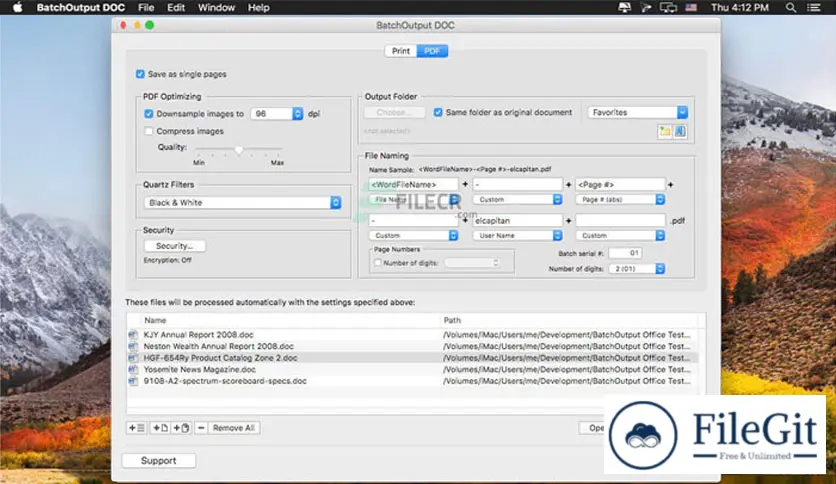Open Custom dropdown under first dash field
This screenshot has width=836, height=484.
517,199
